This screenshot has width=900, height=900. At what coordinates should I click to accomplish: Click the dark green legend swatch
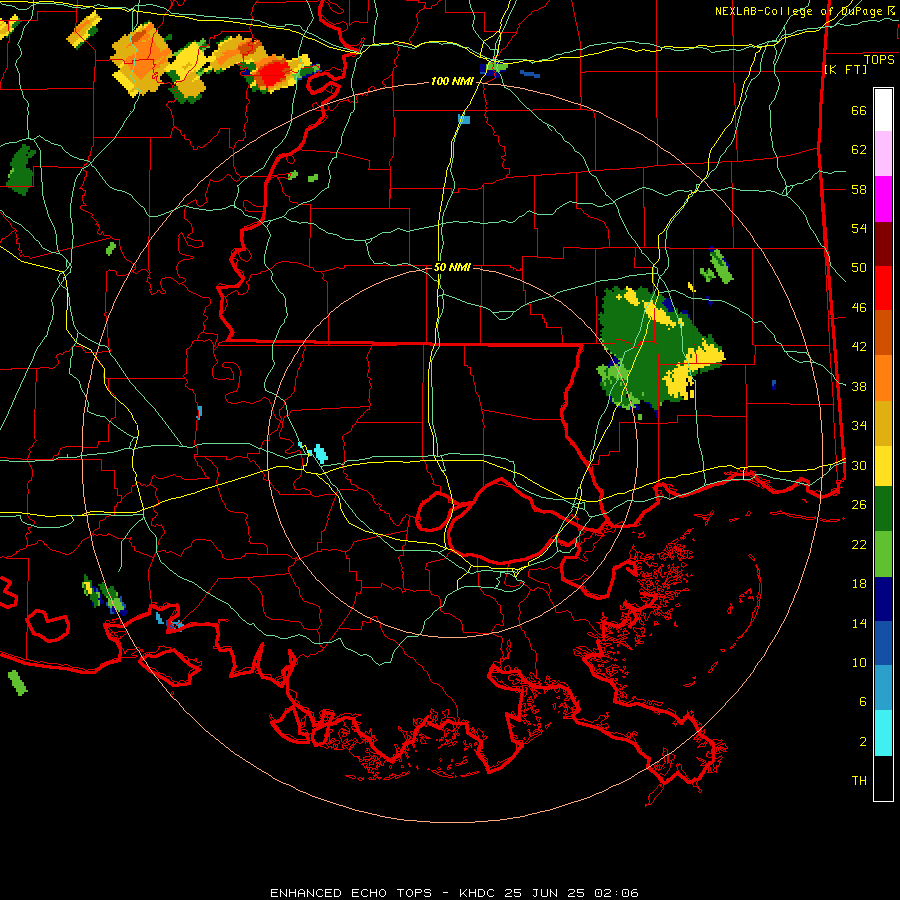[x=883, y=509]
